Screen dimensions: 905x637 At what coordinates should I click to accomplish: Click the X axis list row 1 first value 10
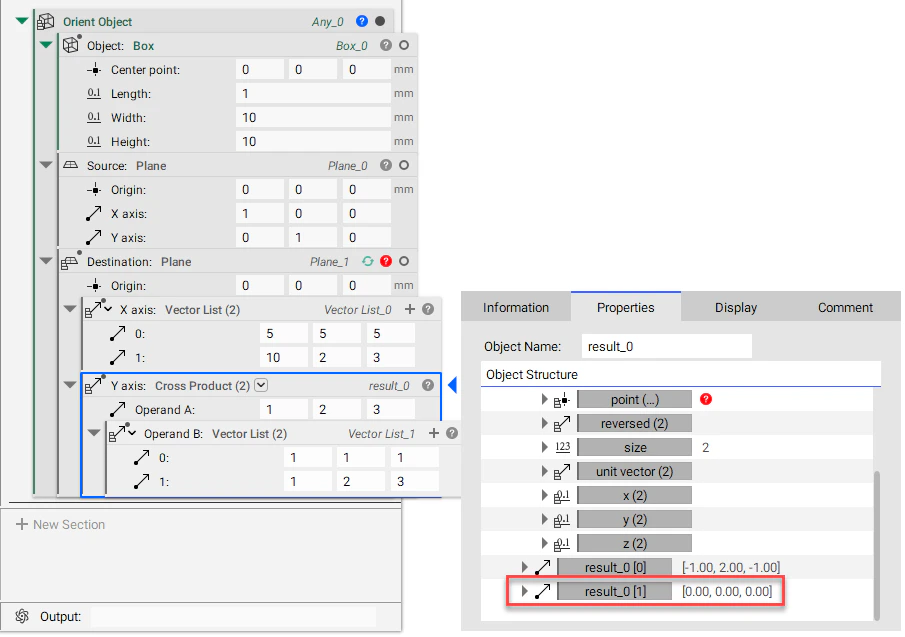click(x=283, y=357)
